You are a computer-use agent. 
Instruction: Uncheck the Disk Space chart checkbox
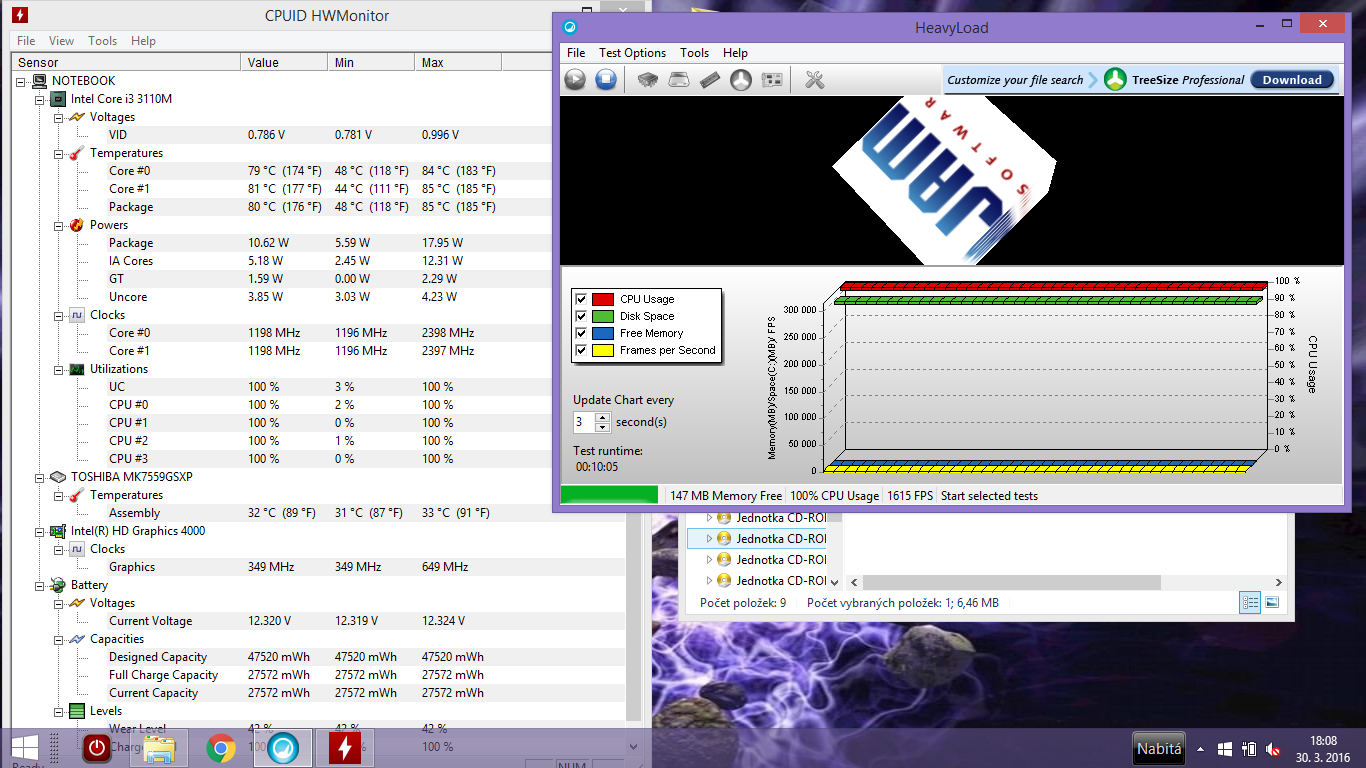pos(581,316)
